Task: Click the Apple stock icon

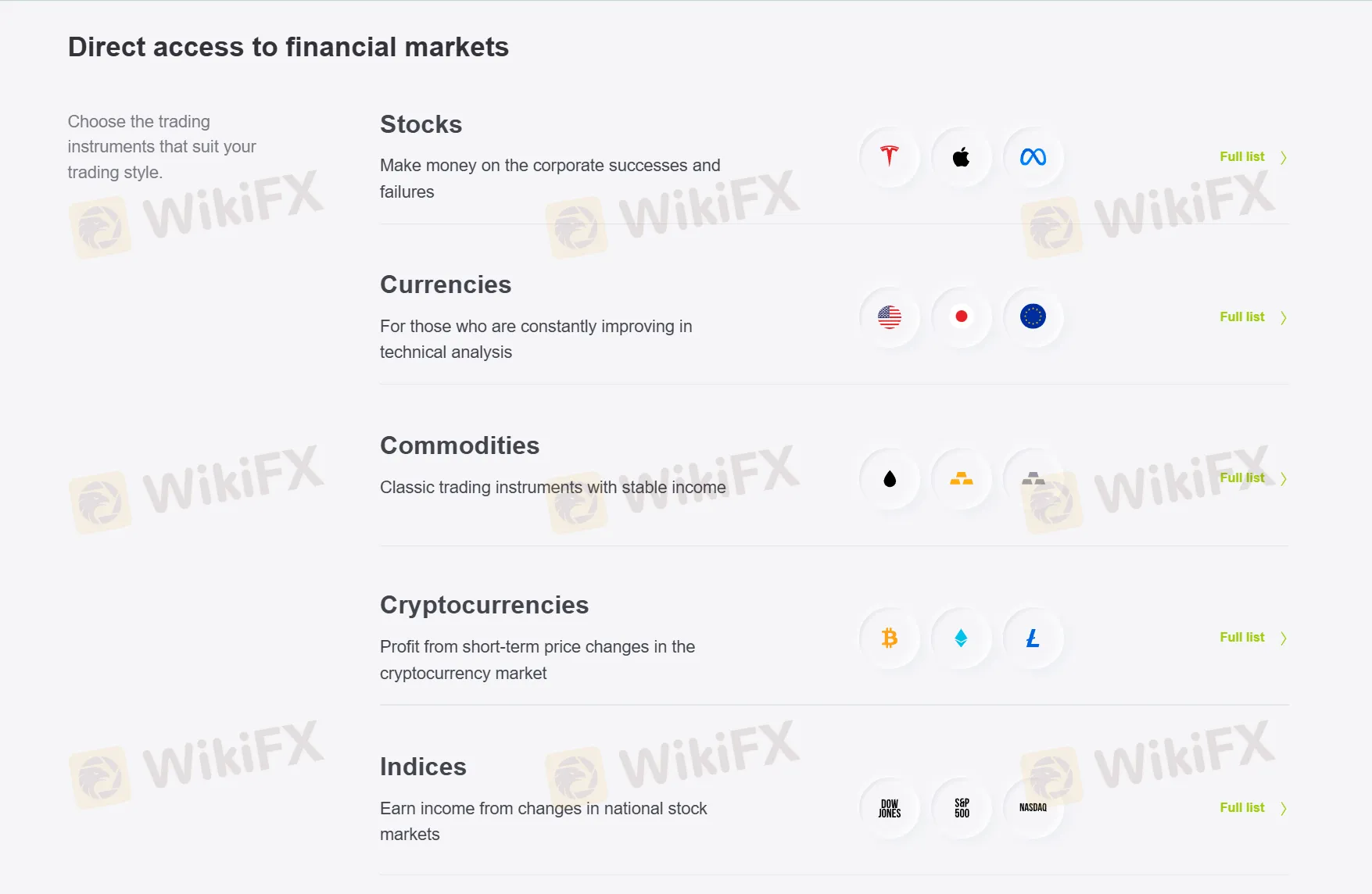Action: point(961,157)
